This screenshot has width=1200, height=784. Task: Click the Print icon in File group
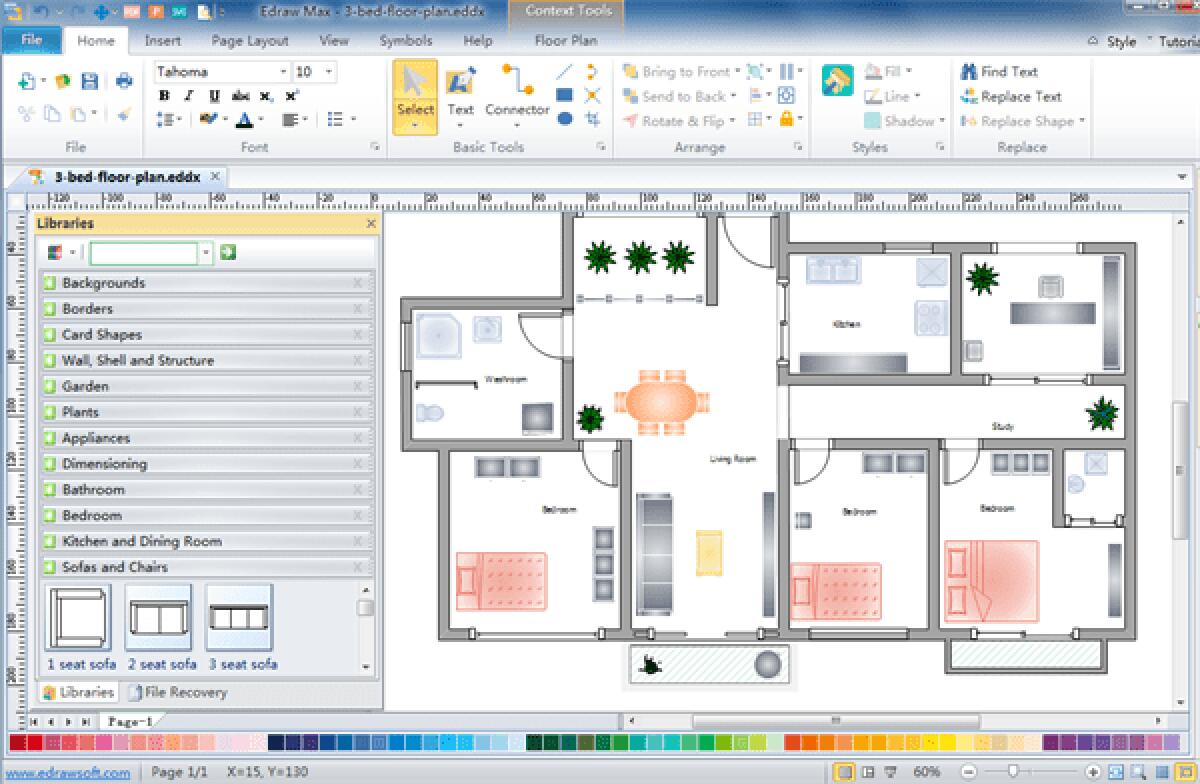click(x=124, y=81)
